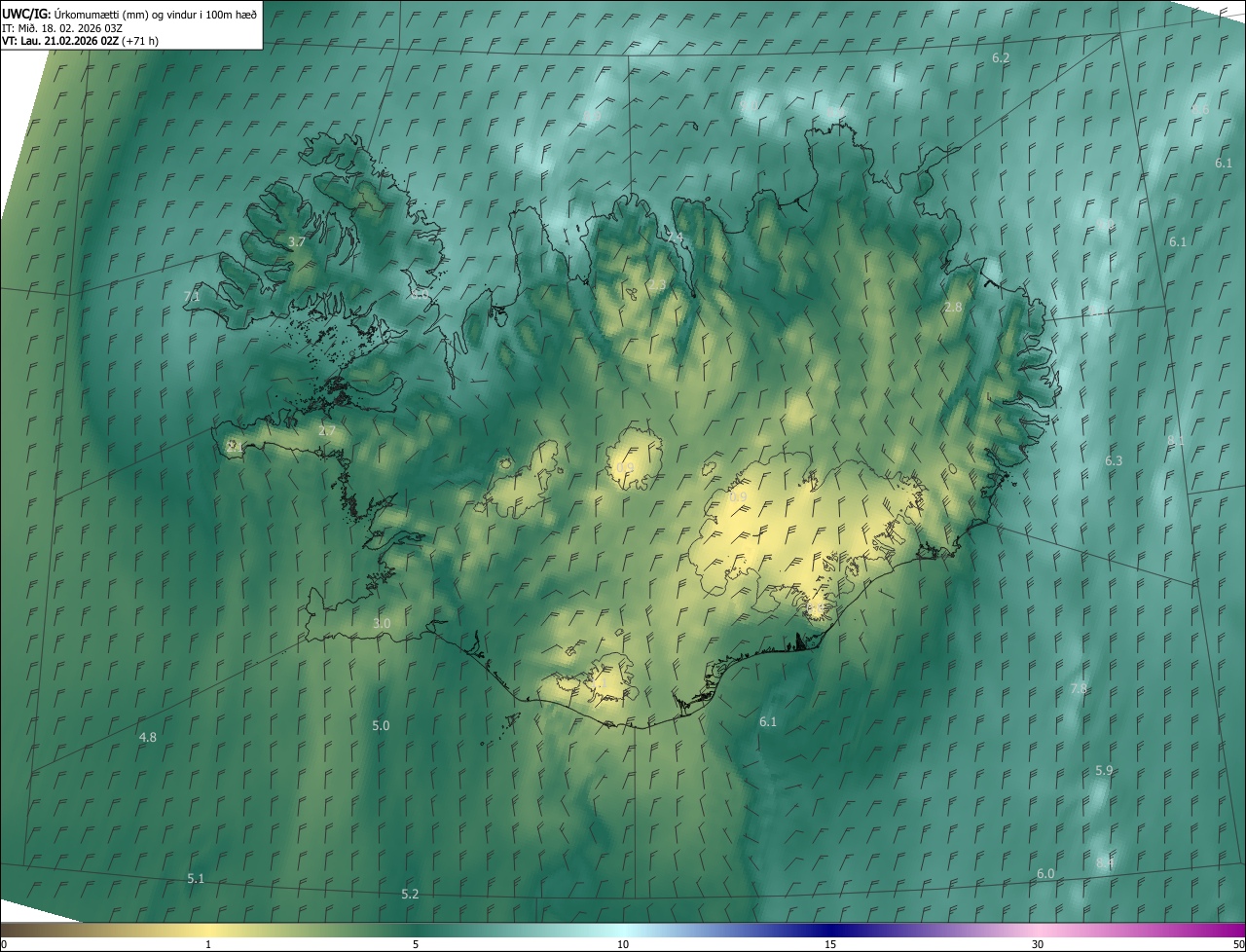Click the '5.2' value label
The image size is (1246, 952).
tap(410, 894)
